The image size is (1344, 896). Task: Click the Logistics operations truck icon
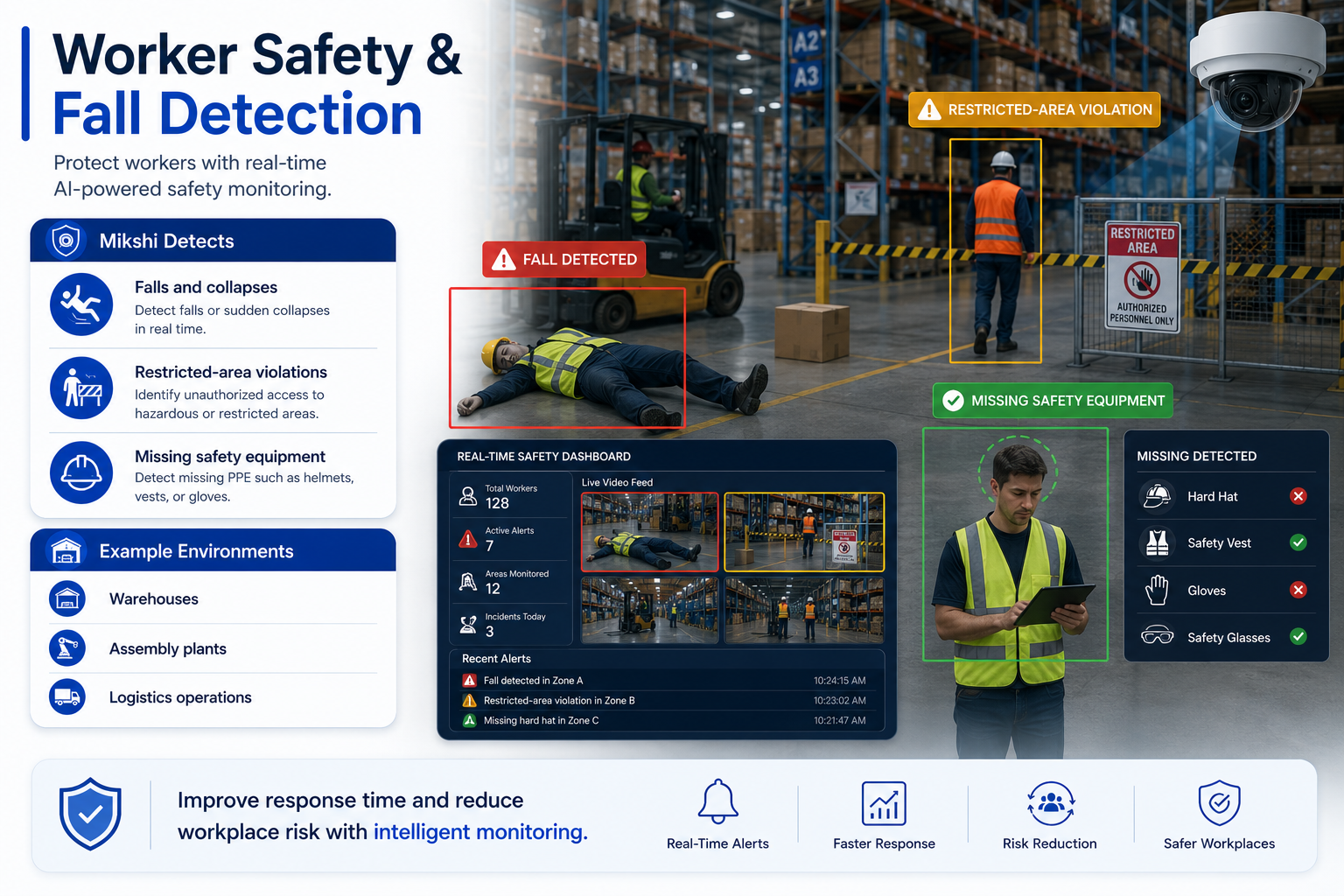tap(67, 697)
